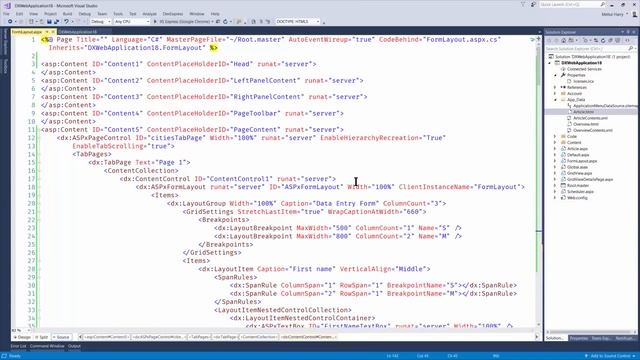Click the Solution Explorer Home icon
The image size is (640, 360).
[564, 40]
